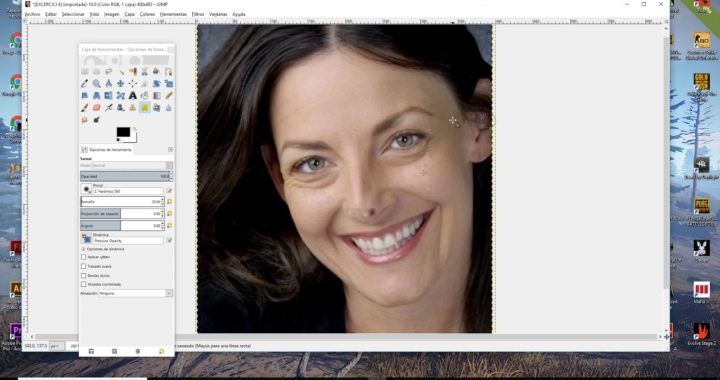720x380 pixels.
Task: Select the Smudge tool
Action: [x=84, y=119]
